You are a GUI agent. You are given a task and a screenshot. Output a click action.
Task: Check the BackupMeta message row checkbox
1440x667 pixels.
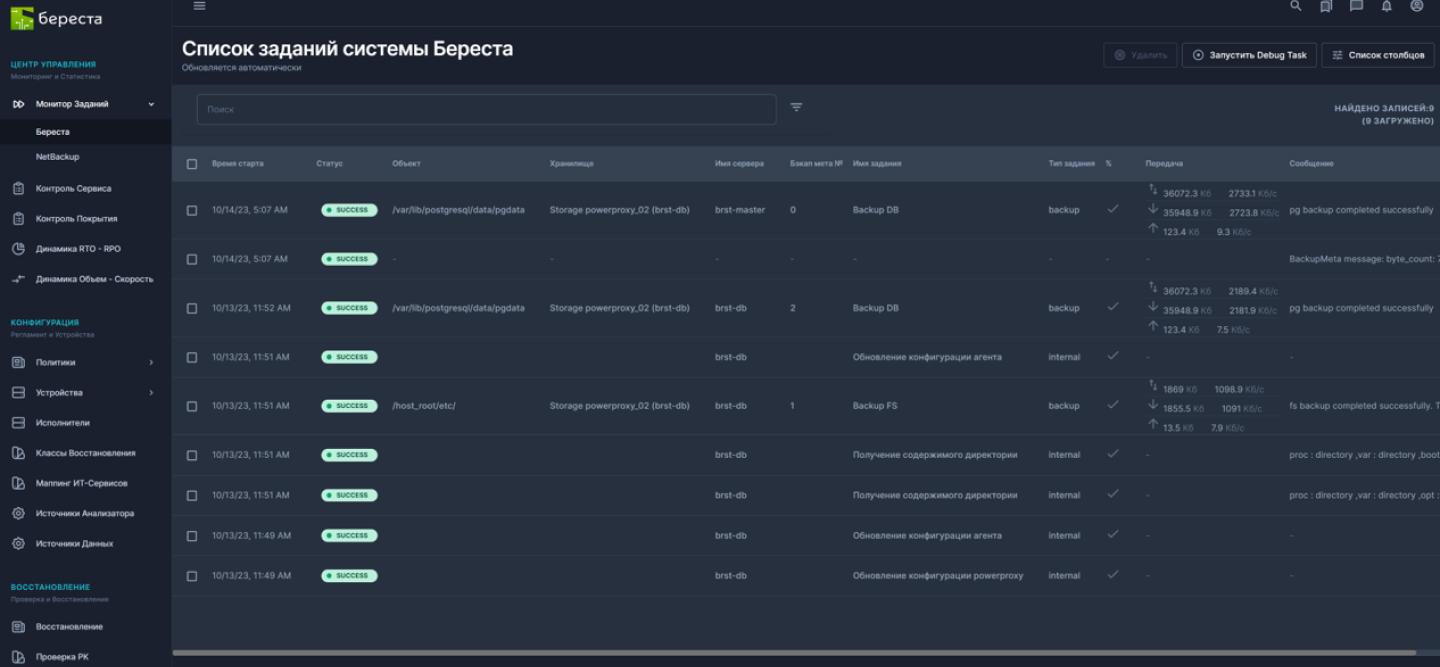(x=192, y=259)
